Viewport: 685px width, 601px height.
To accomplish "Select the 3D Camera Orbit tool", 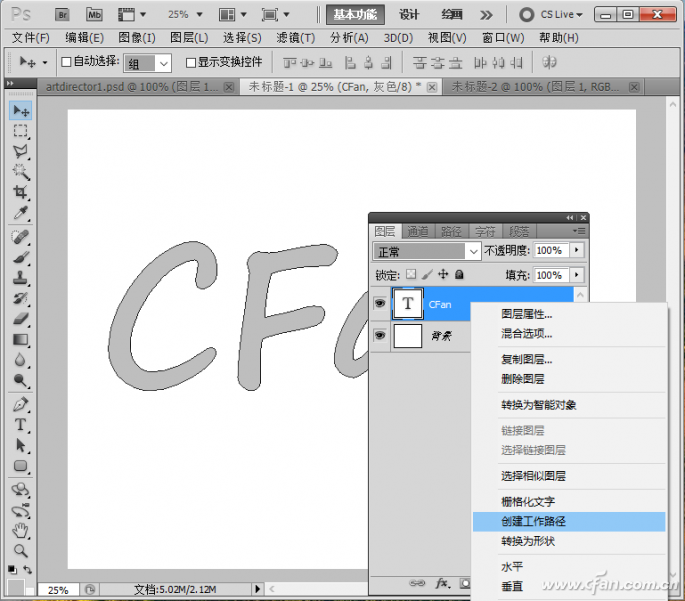I will 20,510.
